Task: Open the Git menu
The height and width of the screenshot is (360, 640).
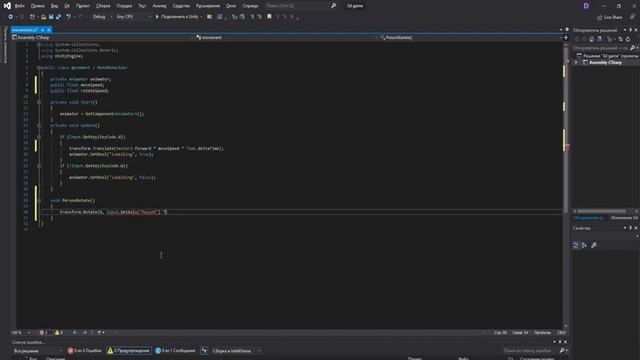Action: (67, 6)
